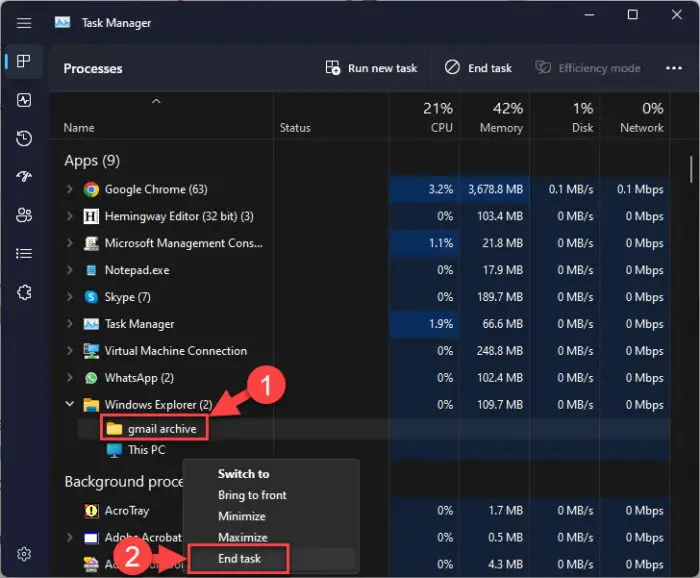Sort by the Name column header

coord(161,116)
